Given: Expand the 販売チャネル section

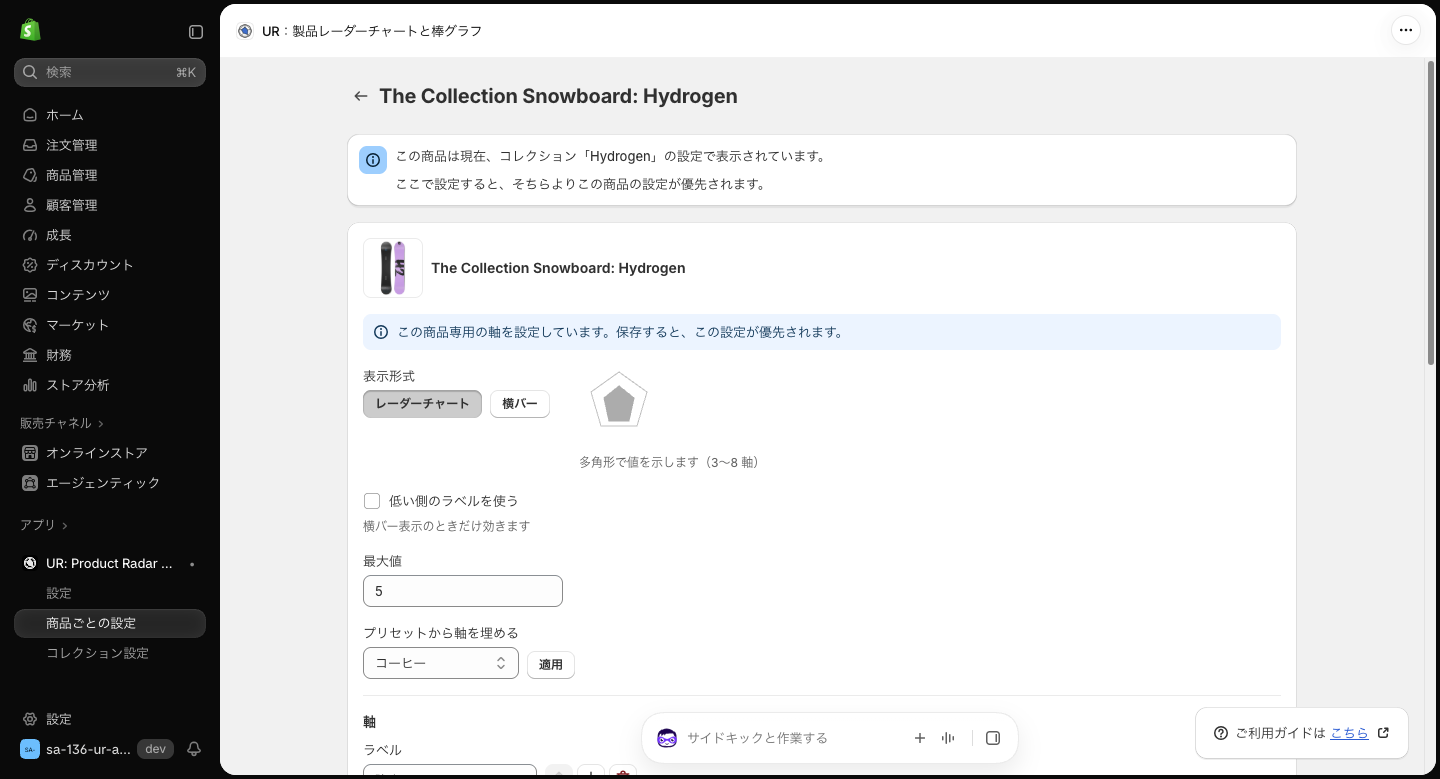Looking at the screenshot, I should pos(62,423).
